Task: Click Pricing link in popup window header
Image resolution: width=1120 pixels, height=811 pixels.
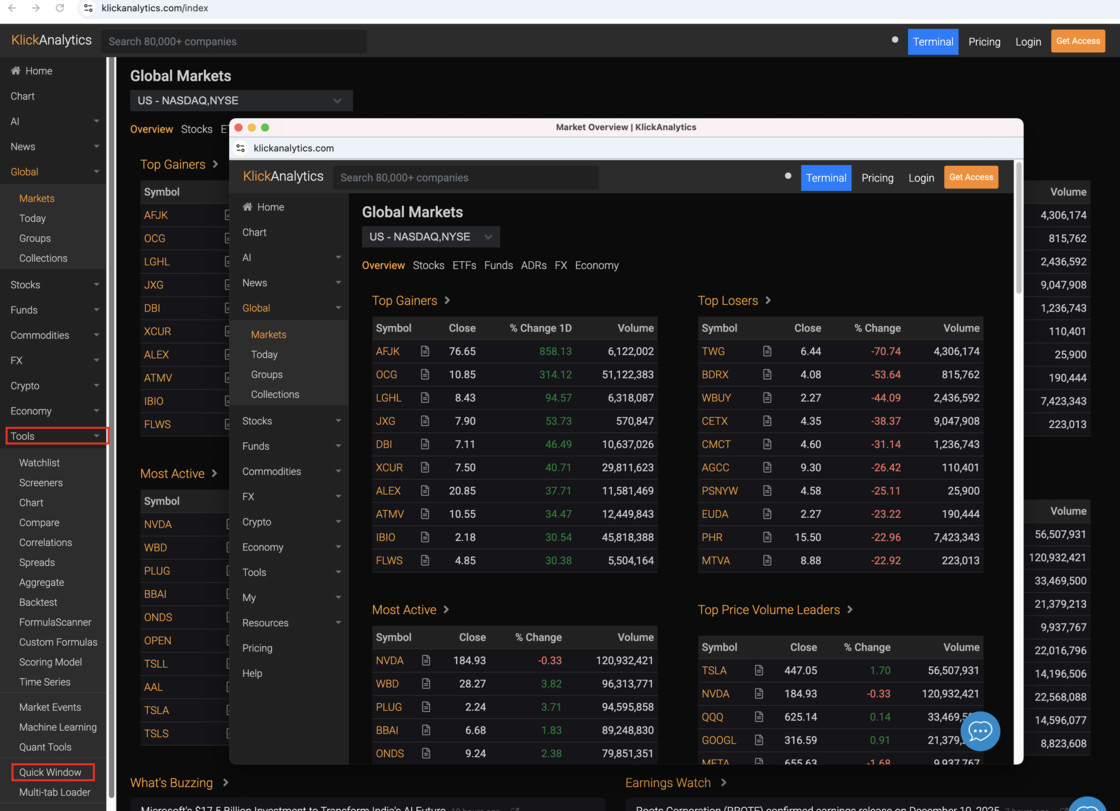Action: click(877, 178)
